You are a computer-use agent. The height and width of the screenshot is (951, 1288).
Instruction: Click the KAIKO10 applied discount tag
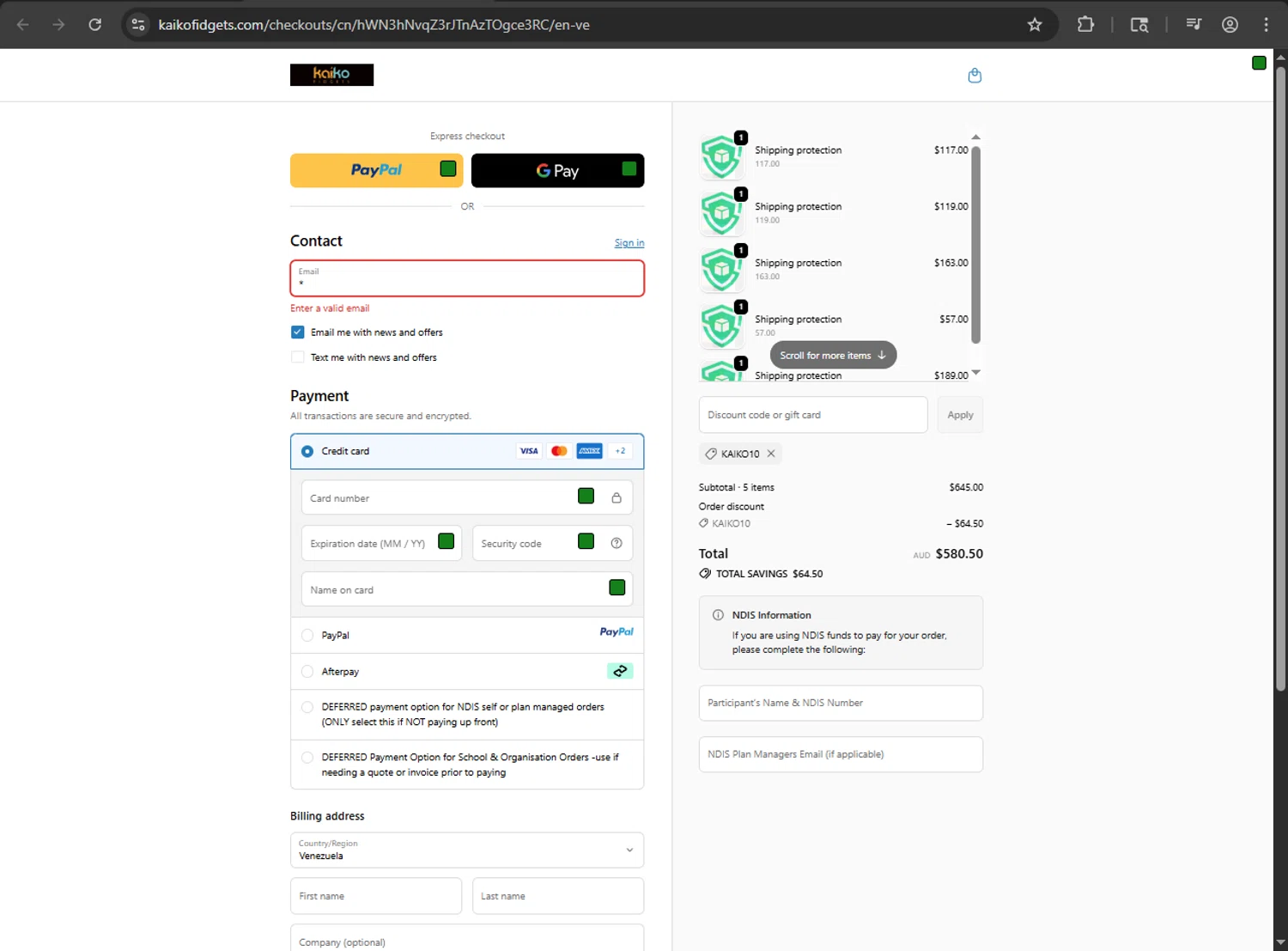click(x=739, y=454)
